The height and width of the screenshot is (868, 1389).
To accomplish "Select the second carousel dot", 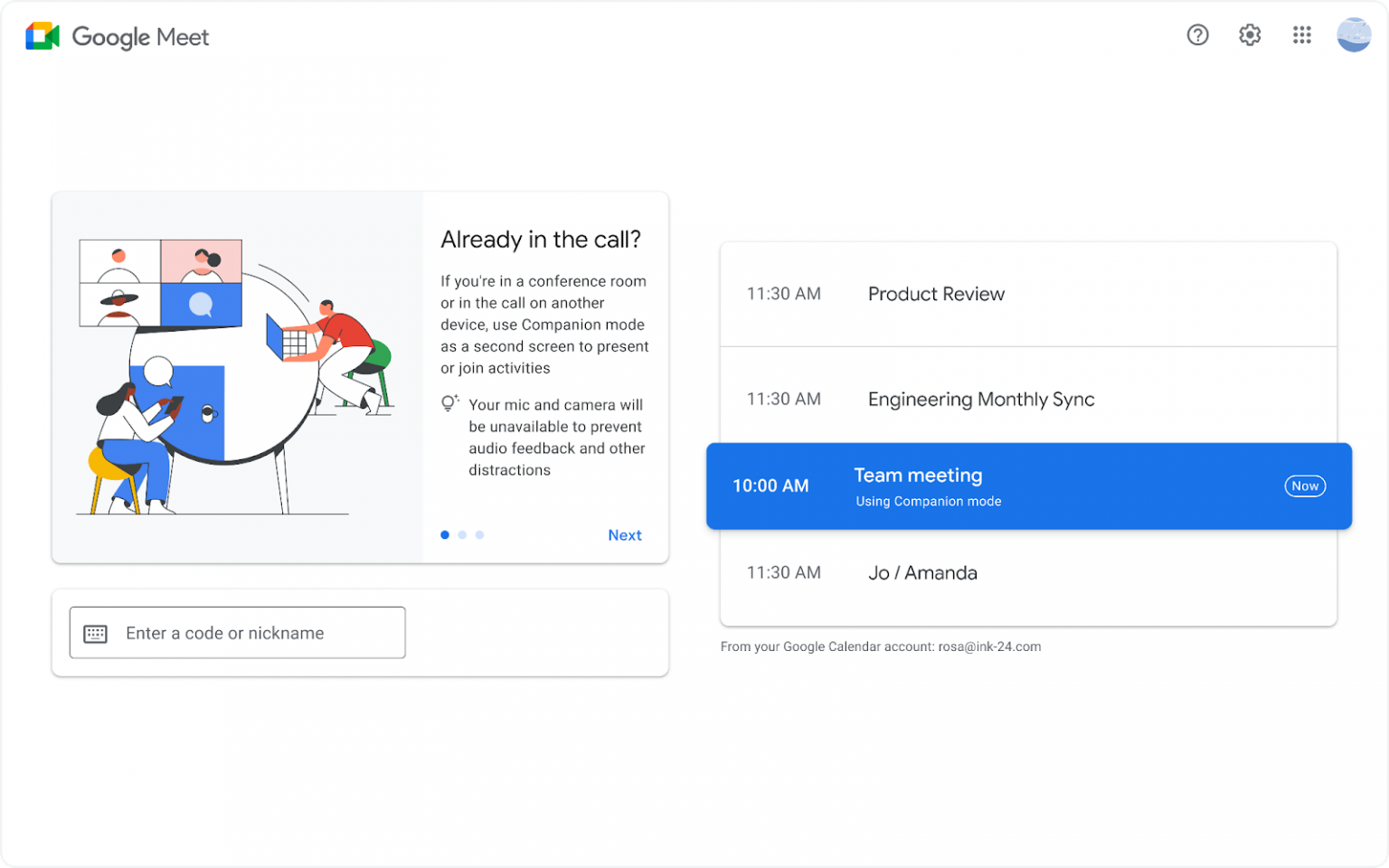I will click(x=462, y=534).
